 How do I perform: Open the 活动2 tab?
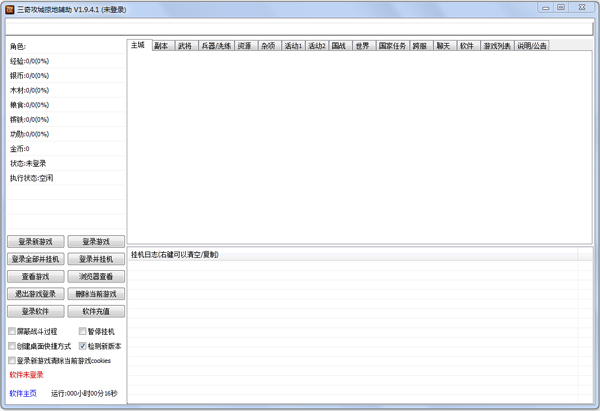tap(317, 46)
